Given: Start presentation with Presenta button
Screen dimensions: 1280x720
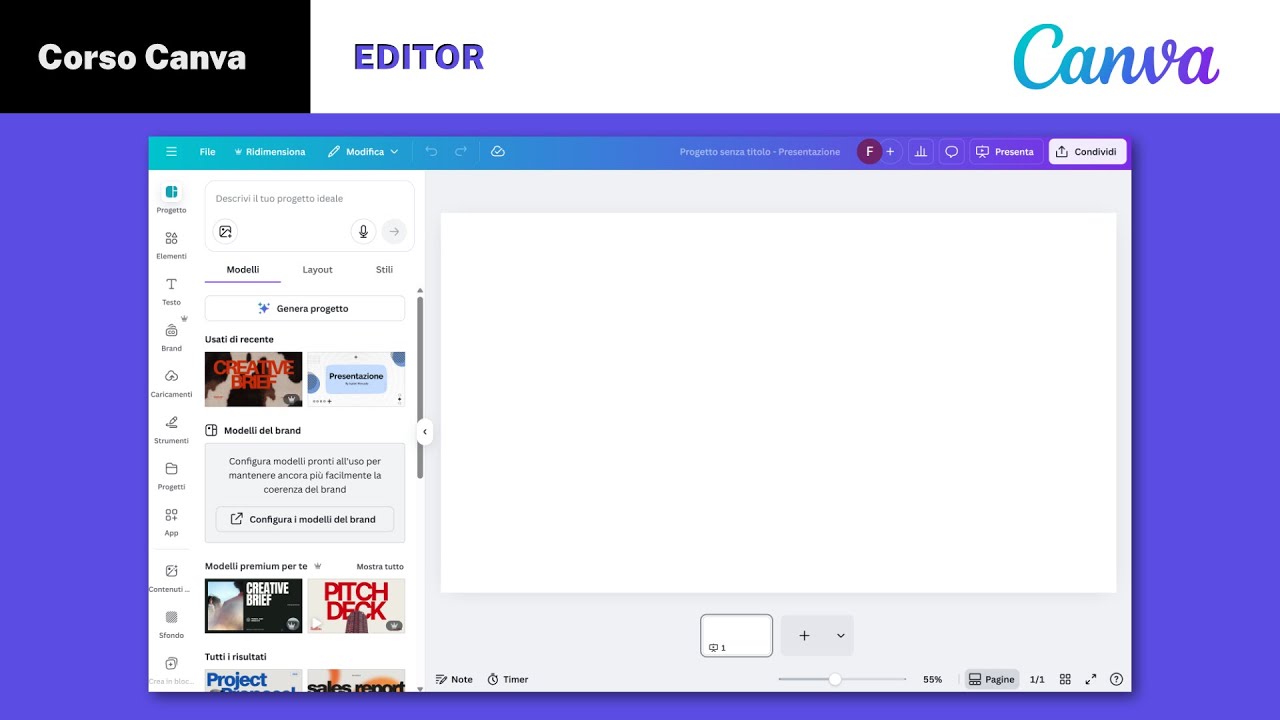Looking at the screenshot, I should (1005, 152).
